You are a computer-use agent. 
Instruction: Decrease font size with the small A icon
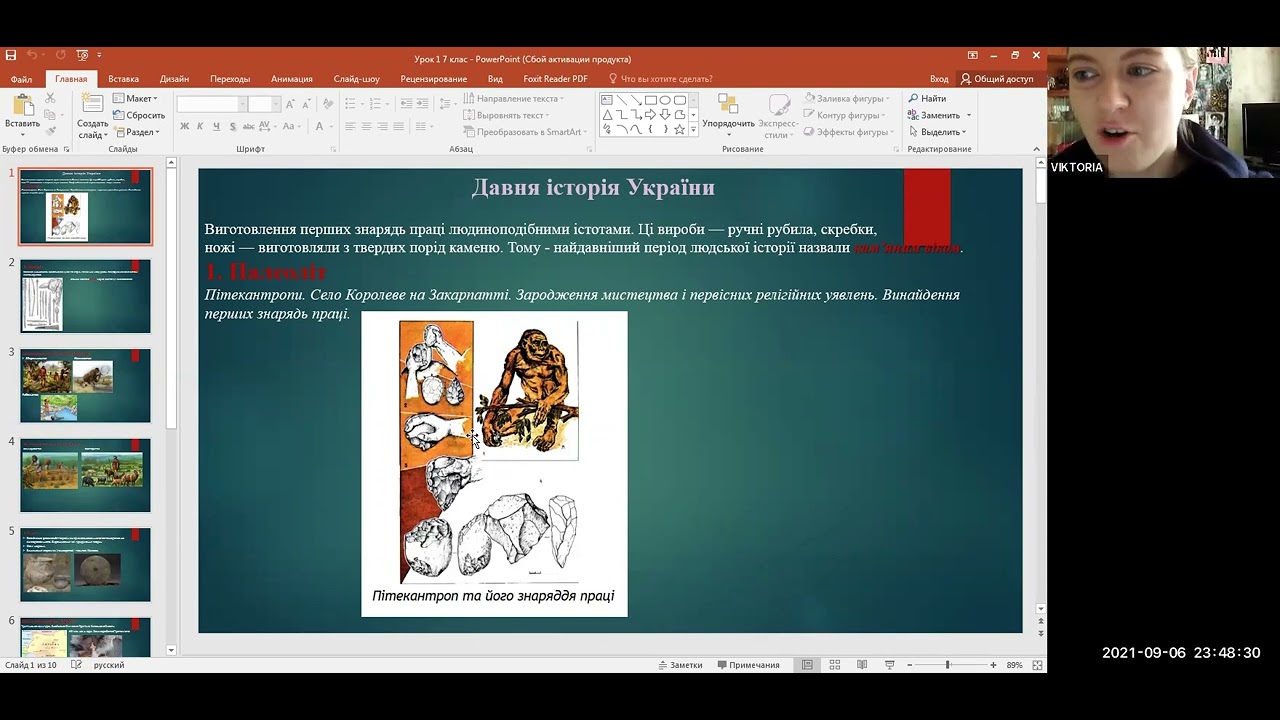306,104
